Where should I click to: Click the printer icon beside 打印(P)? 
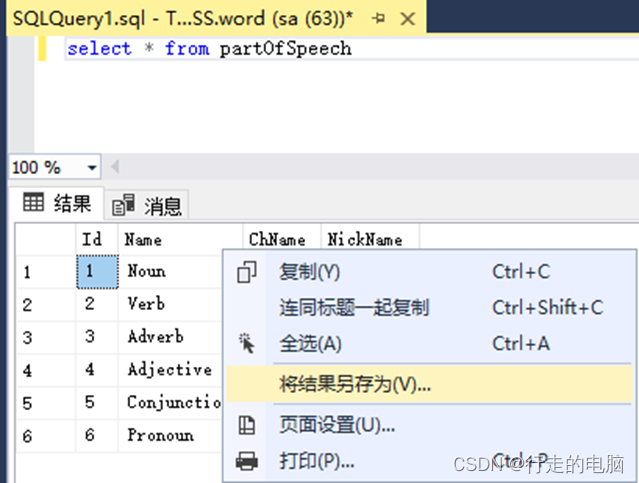(x=247, y=461)
